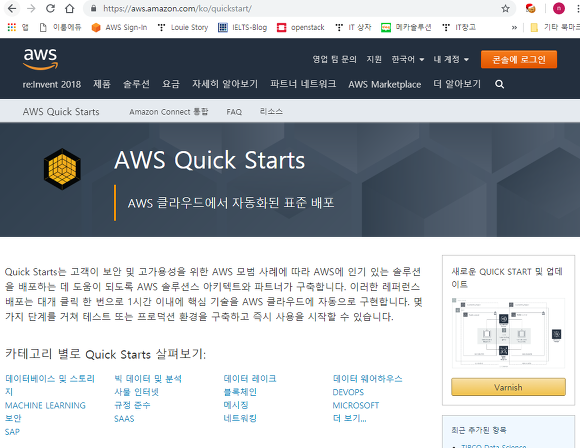The image size is (580, 448).
Task: Expand the 내 계정 account dropdown
Action: click(x=451, y=59)
